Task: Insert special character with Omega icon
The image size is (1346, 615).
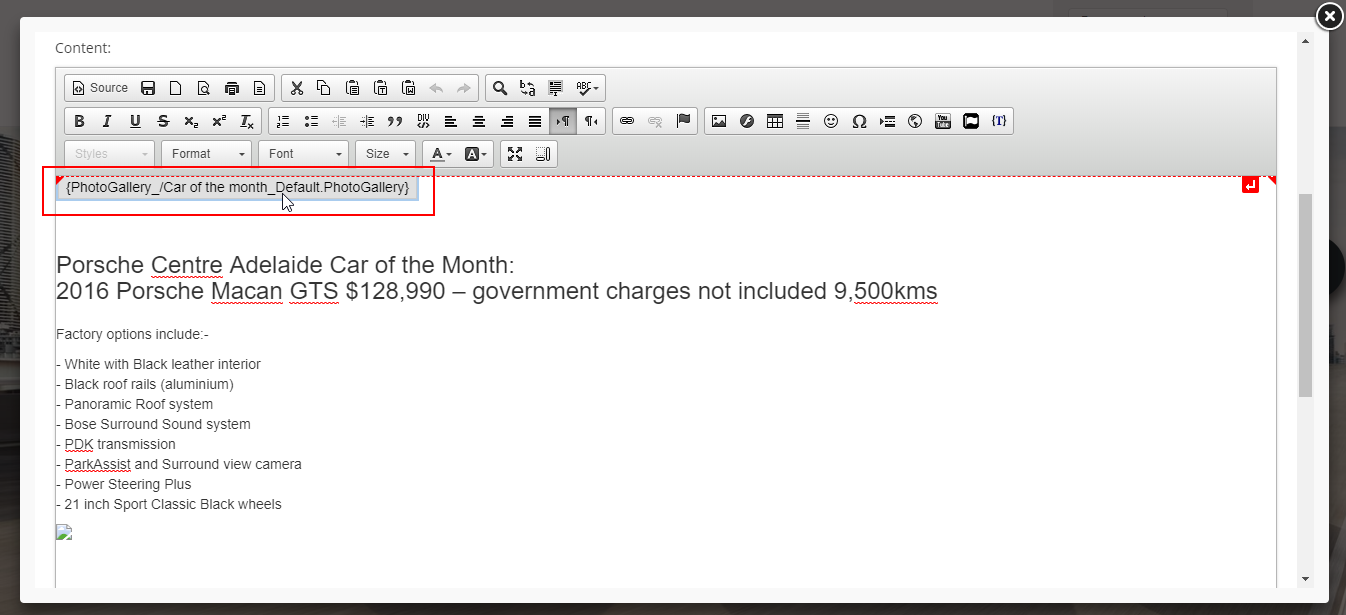Action: [x=858, y=121]
